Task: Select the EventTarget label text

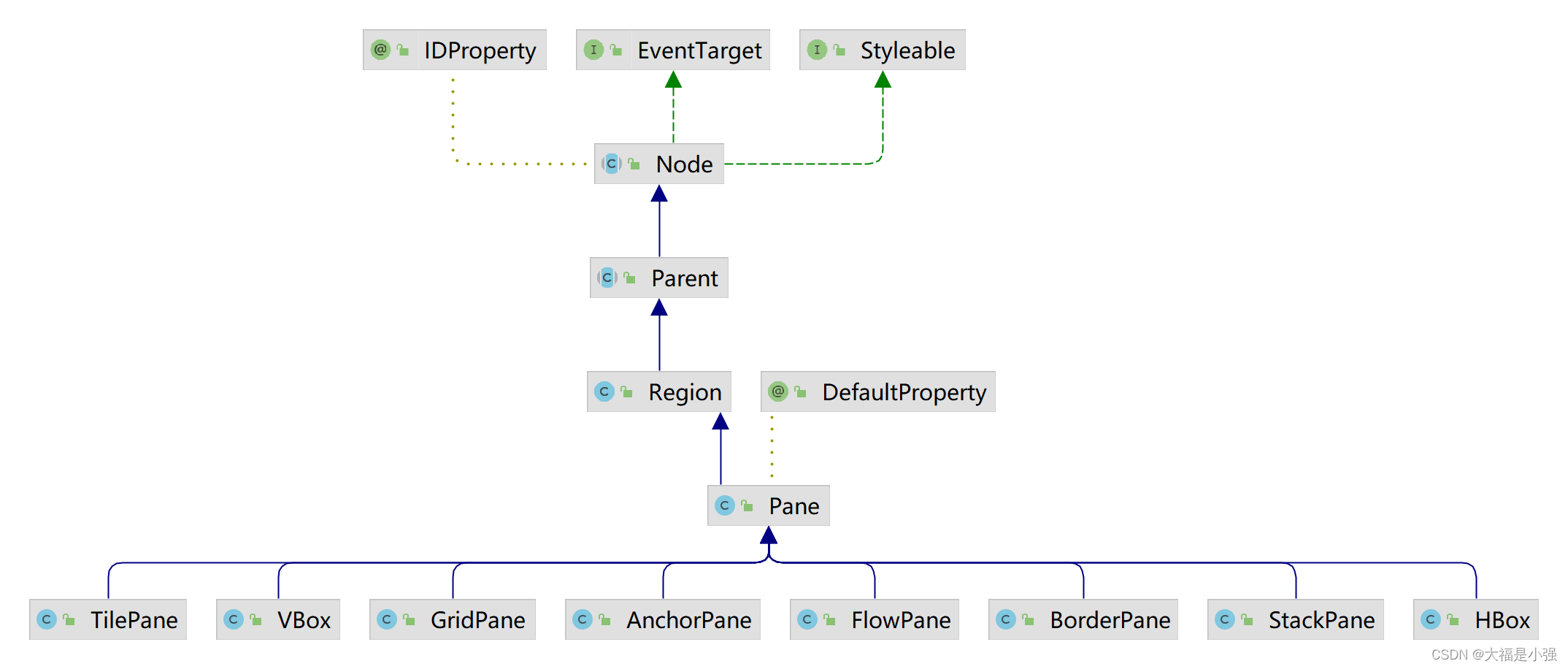Action: [x=699, y=50]
